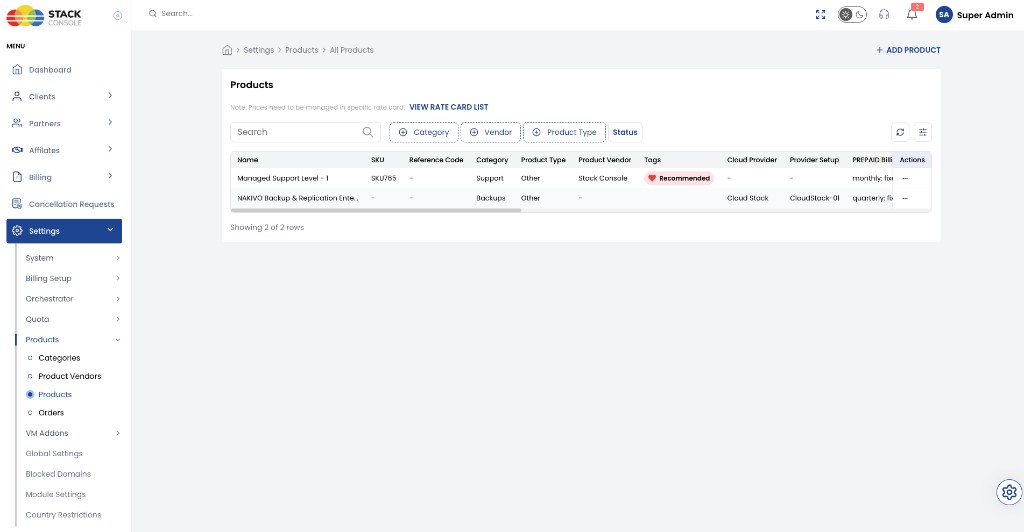Click 'CloudStack-01' provider setup cell
This screenshot has height=532, width=1024.
[x=814, y=198]
